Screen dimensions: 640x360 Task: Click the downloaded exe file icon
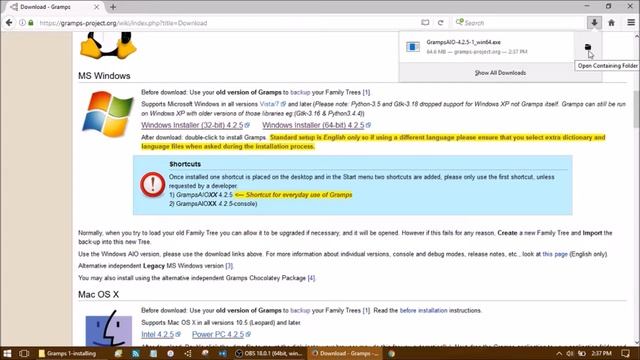(x=413, y=47)
